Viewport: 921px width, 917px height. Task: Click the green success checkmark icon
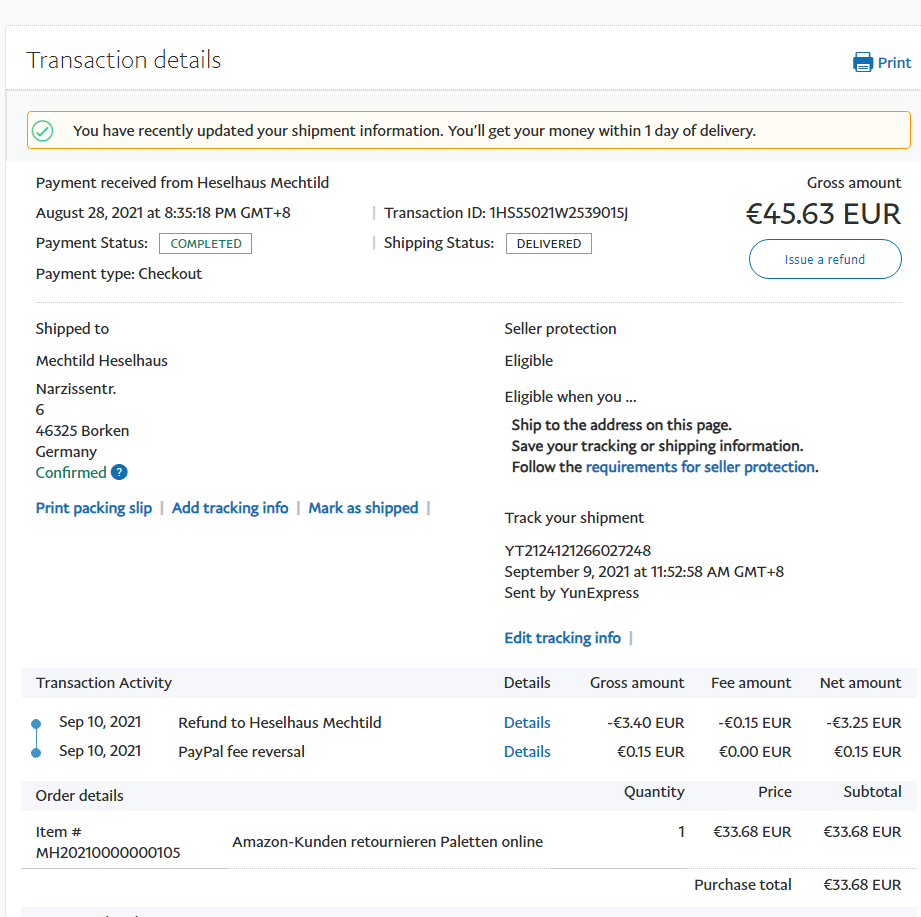[42, 131]
